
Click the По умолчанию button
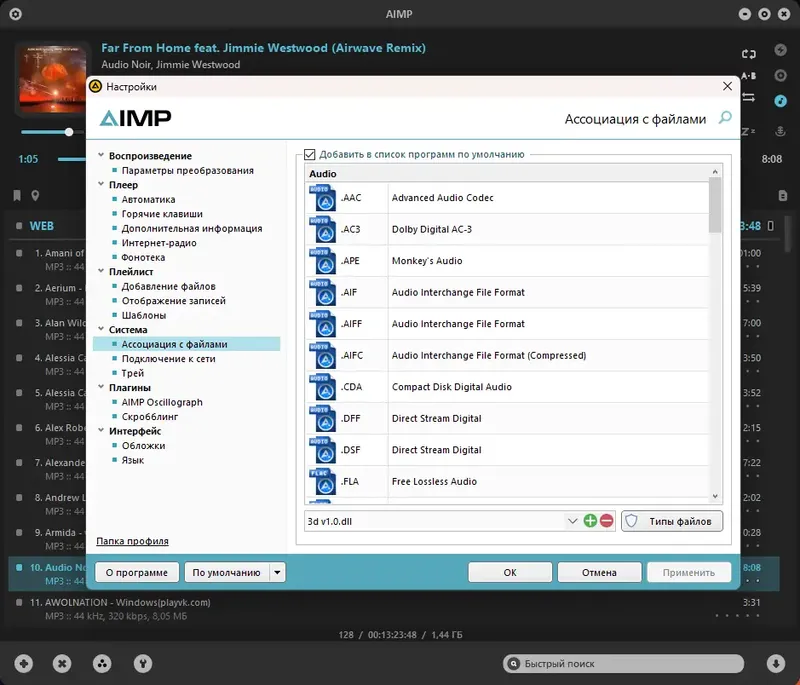coord(227,572)
